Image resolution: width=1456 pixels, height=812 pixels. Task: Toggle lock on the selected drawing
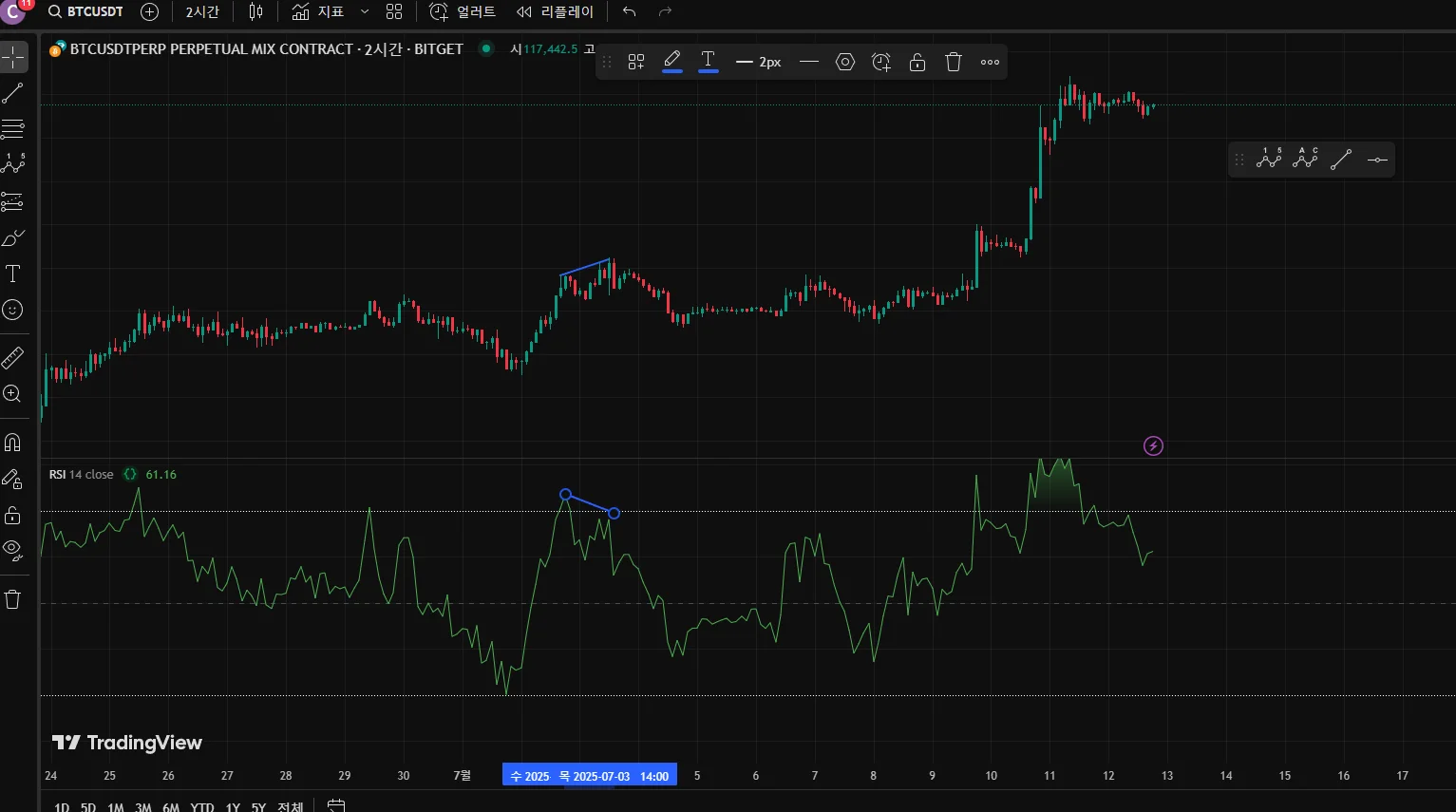click(x=917, y=63)
